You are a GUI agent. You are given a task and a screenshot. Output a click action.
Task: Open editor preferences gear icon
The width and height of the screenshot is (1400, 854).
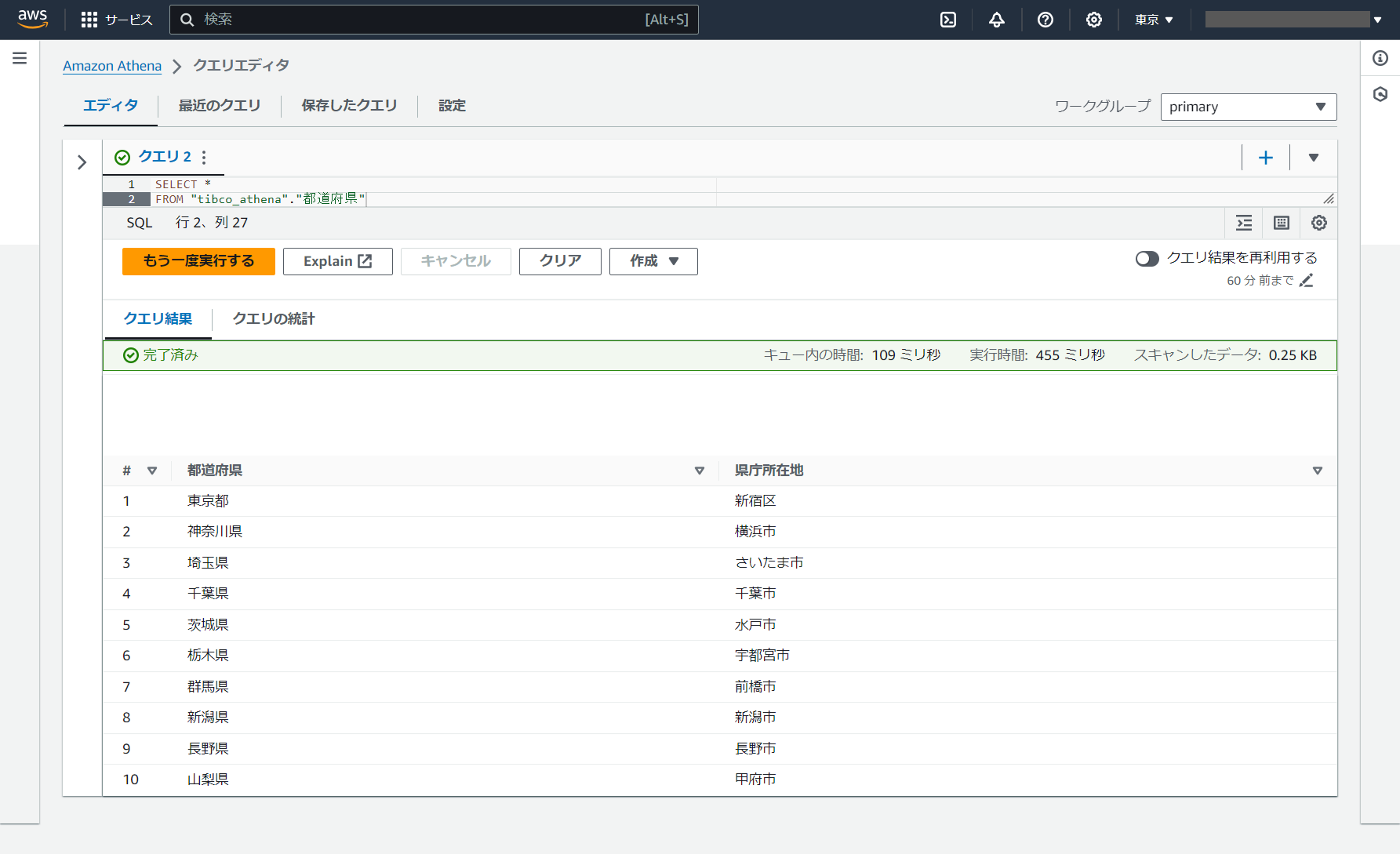[x=1319, y=223]
